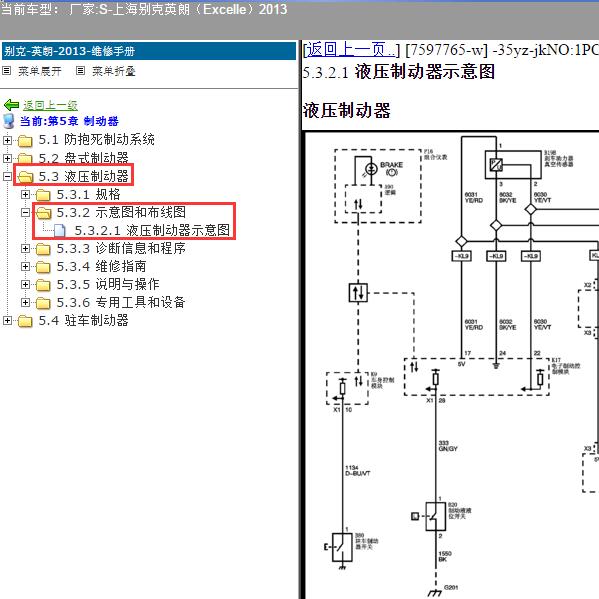
Task: Click the 返回上一页 link
Action: [351, 50]
